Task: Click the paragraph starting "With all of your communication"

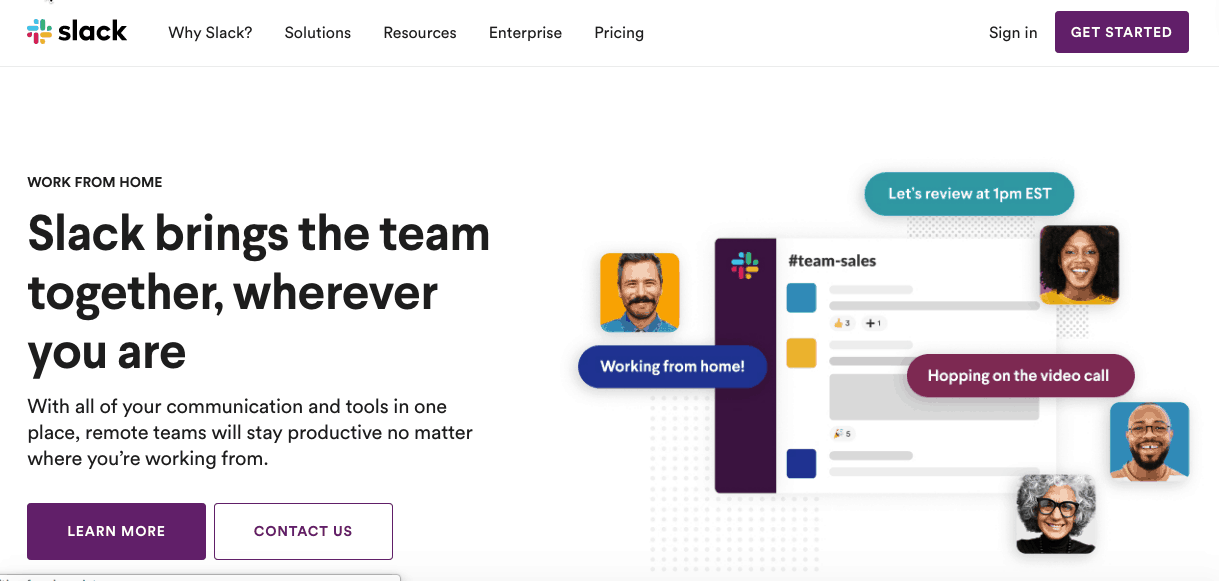Action: (x=250, y=433)
